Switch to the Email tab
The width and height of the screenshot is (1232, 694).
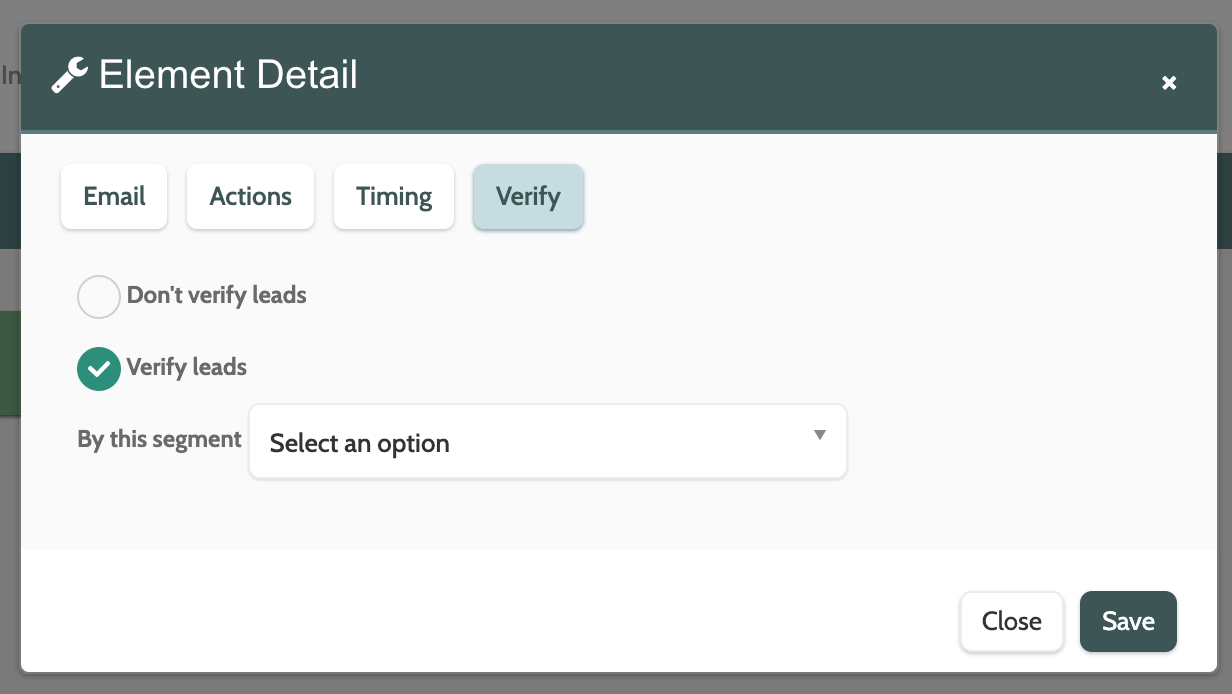(x=114, y=197)
